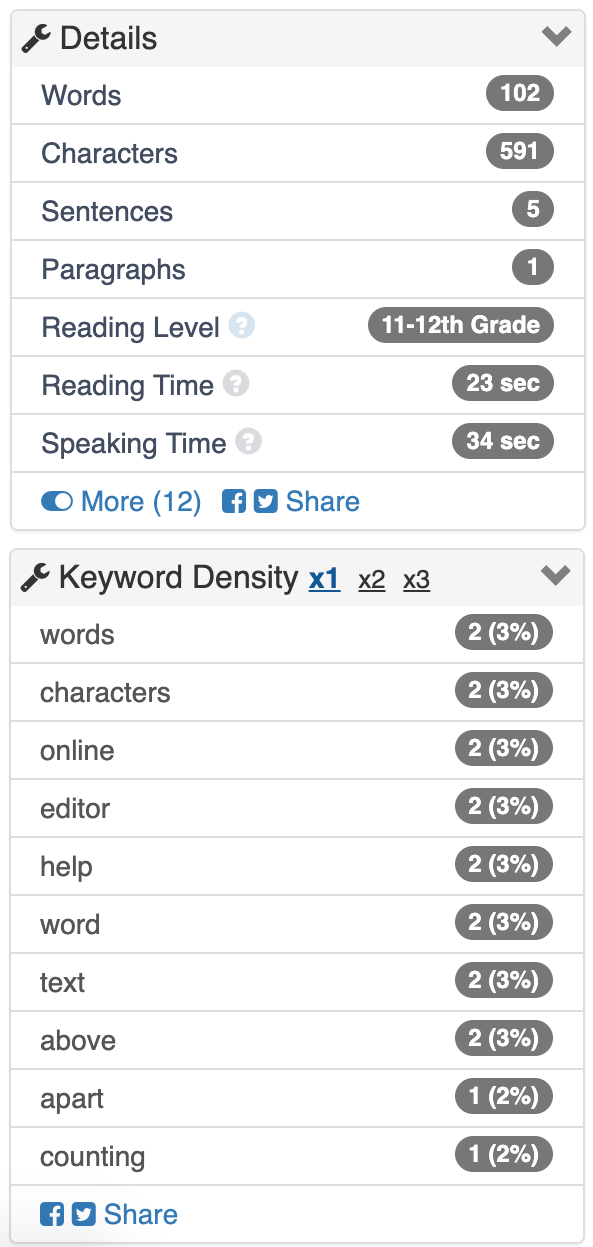593x1247 pixels.
Task: Select the x1 keyword density tab
Action: pyautogui.click(x=324, y=579)
